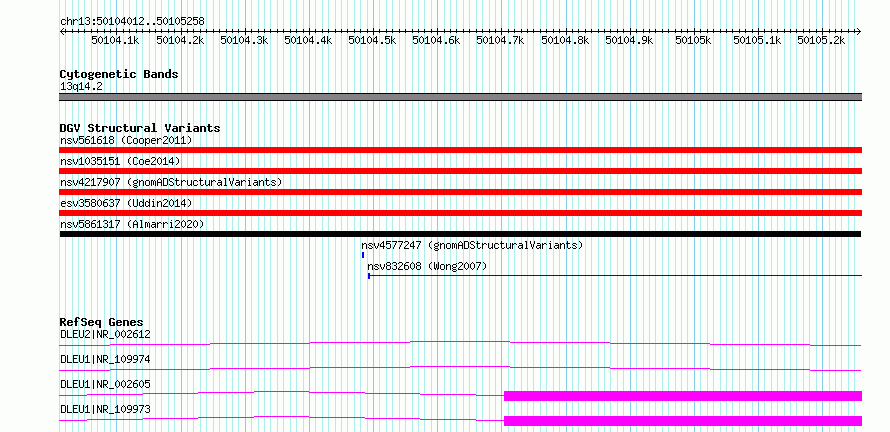The width and height of the screenshot is (890, 432).
Task: Click the 13q14.2 band label
Action: 81,87
